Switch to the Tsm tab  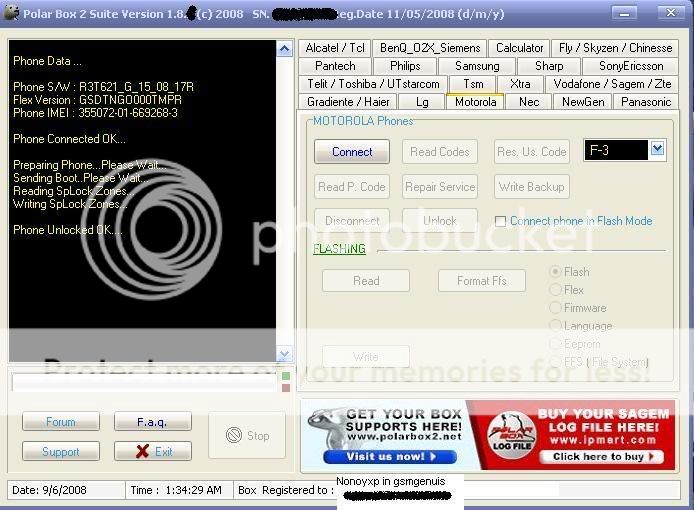point(473,84)
